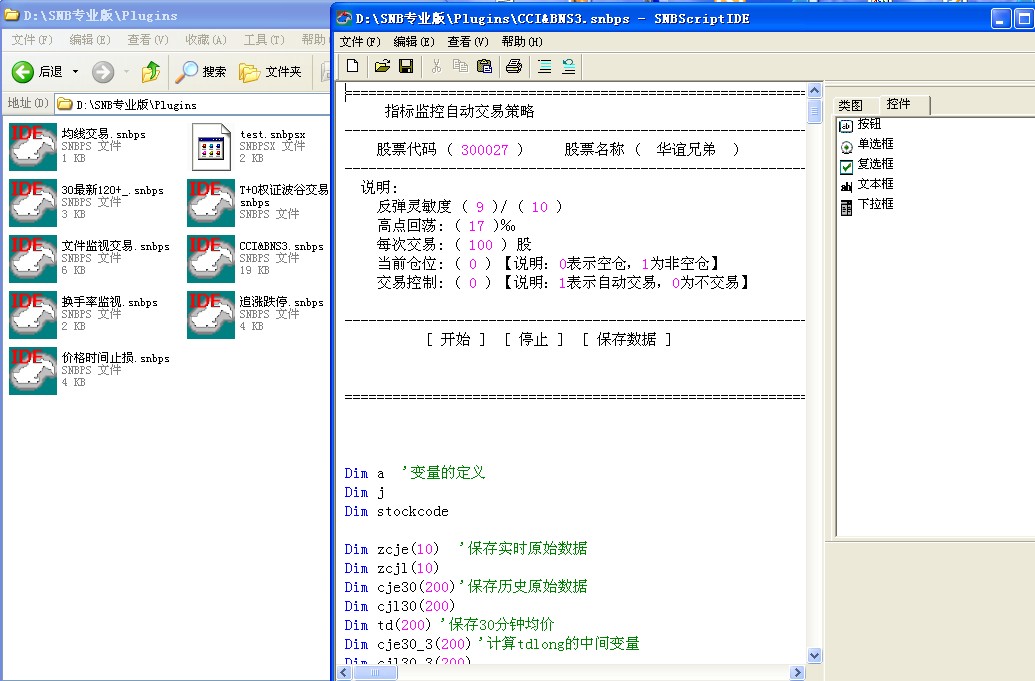The width and height of the screenshot is (1035, 681).
Task: Click the New file icon in SNBScriptIDE toolbar
Action: (x=352, y=66)
